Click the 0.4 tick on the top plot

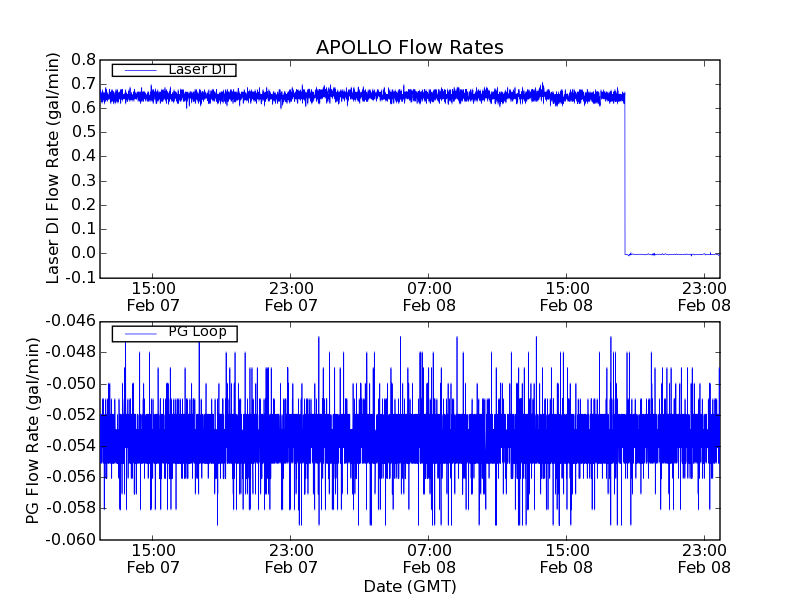[x=84, y=156]
